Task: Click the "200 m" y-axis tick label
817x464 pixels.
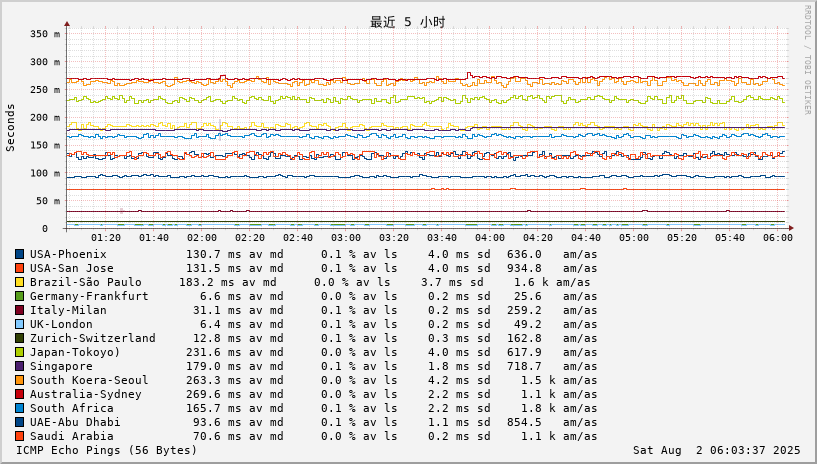Action: (45, 117)
